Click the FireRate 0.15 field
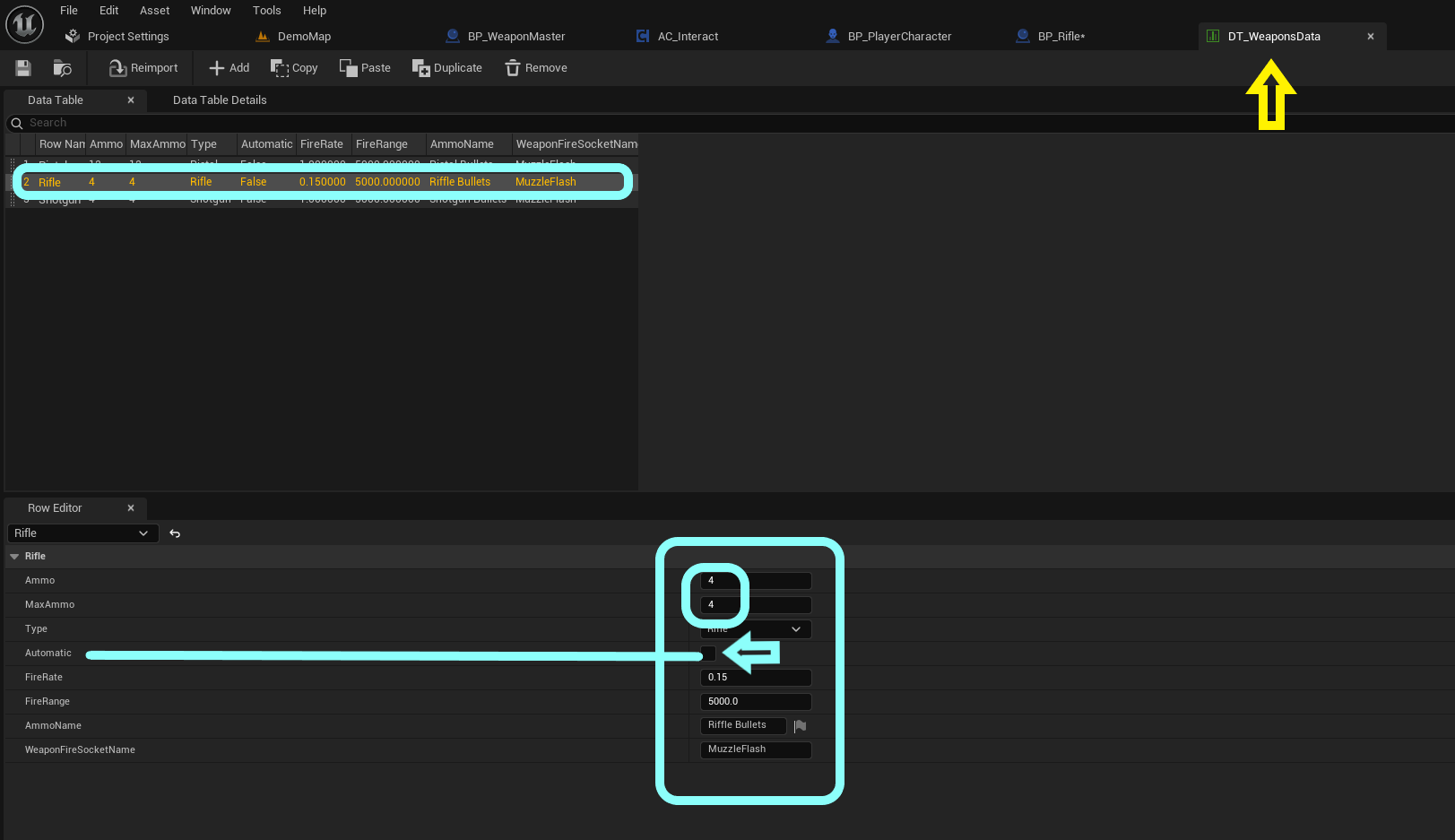The image size is (1455, 840). [x=756, y=678]
